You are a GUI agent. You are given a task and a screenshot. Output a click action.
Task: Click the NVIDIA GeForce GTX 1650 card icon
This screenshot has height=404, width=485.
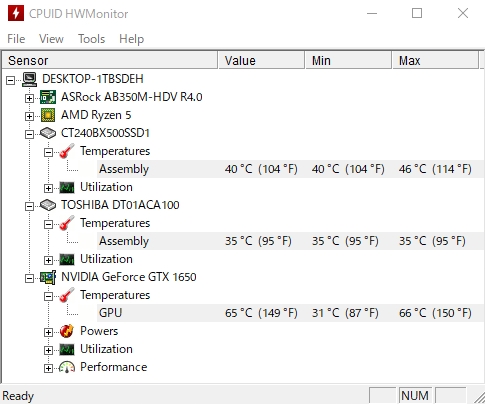(48, 277)
